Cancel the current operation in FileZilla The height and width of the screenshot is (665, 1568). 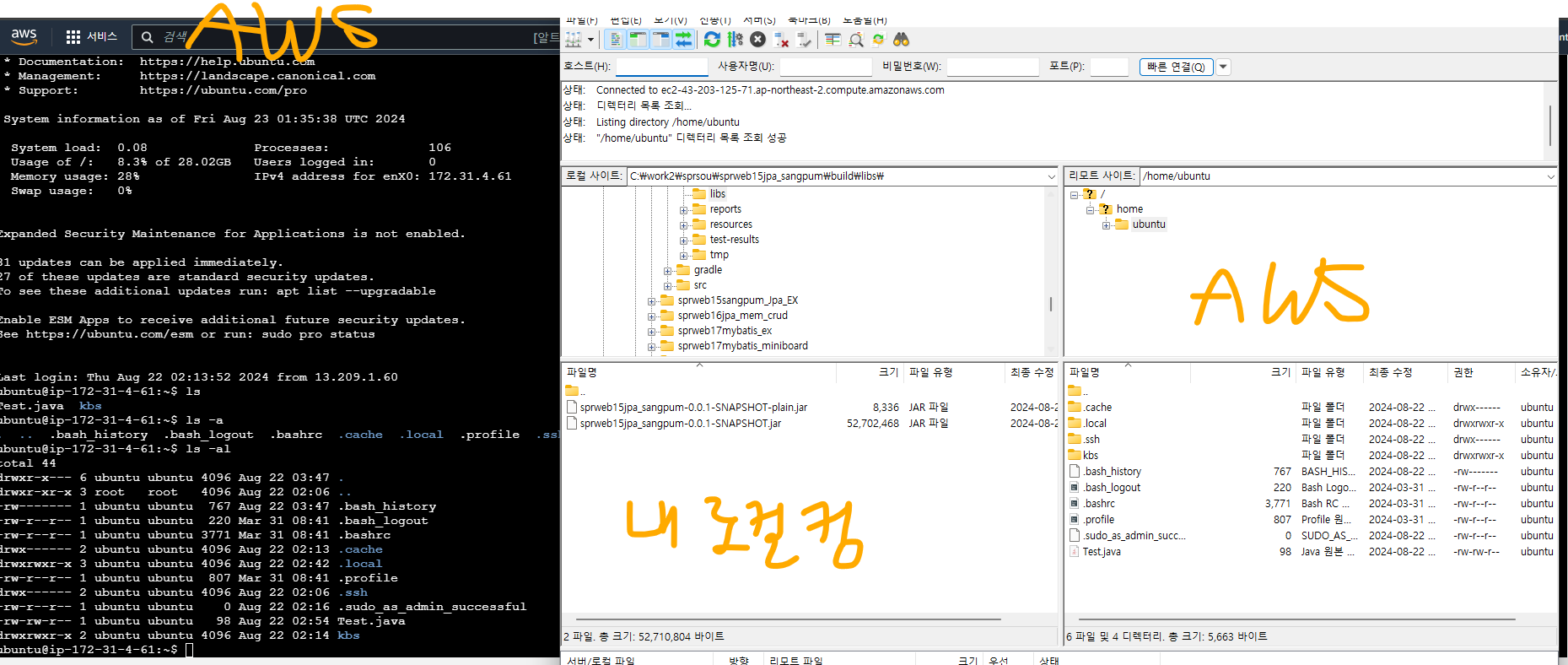tap(757, 40)
